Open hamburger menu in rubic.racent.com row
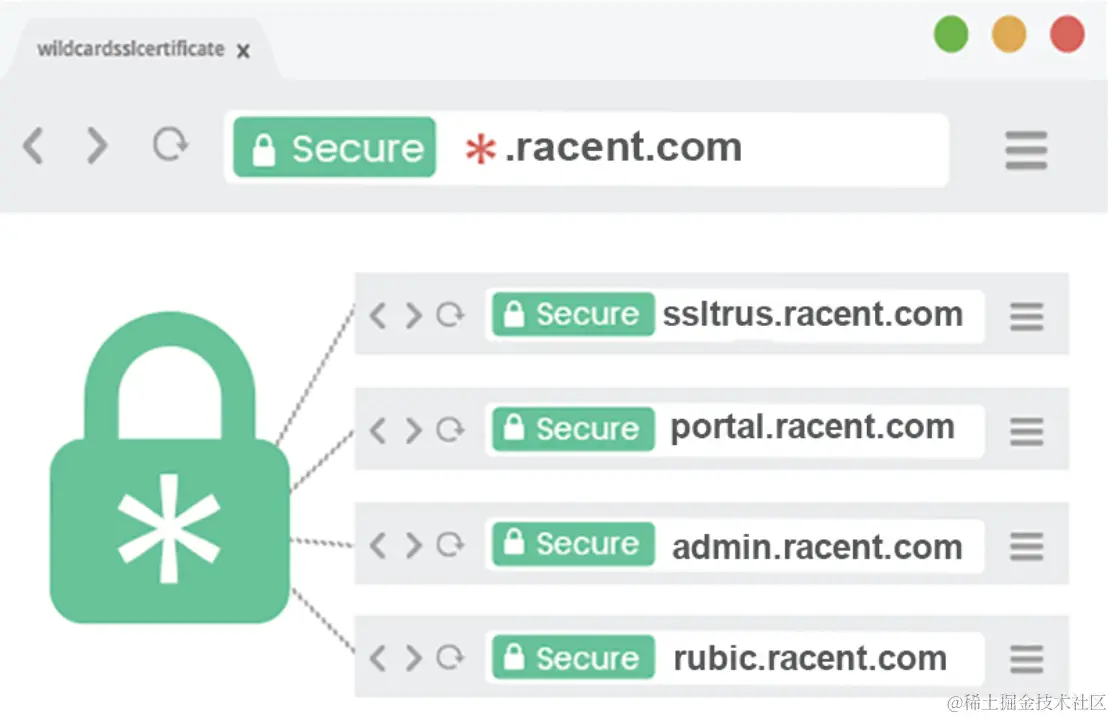Screen dimensions: 1113x719 point(1026,659)
